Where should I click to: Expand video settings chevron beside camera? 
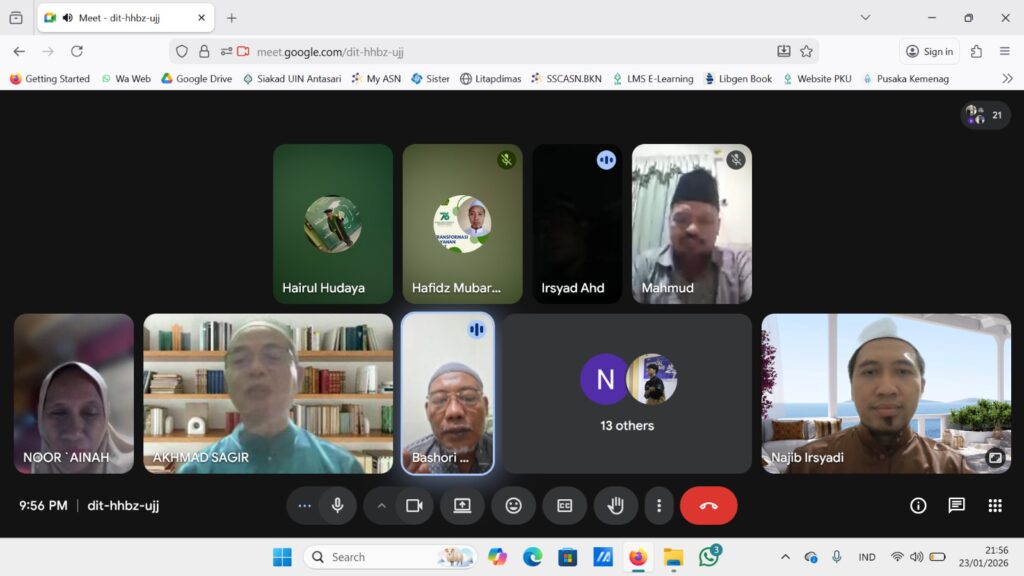pos(381,505)
